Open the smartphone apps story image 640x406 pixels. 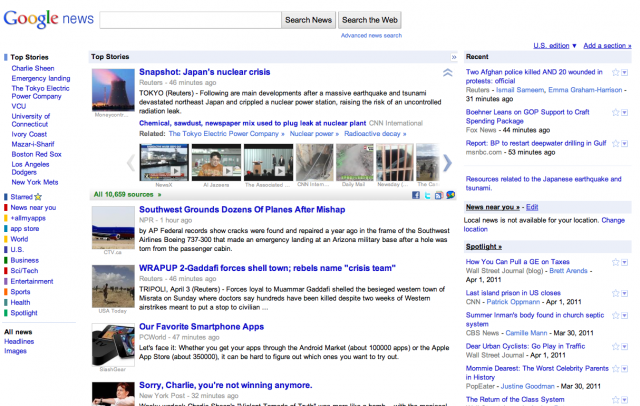(x=113, y=345)
